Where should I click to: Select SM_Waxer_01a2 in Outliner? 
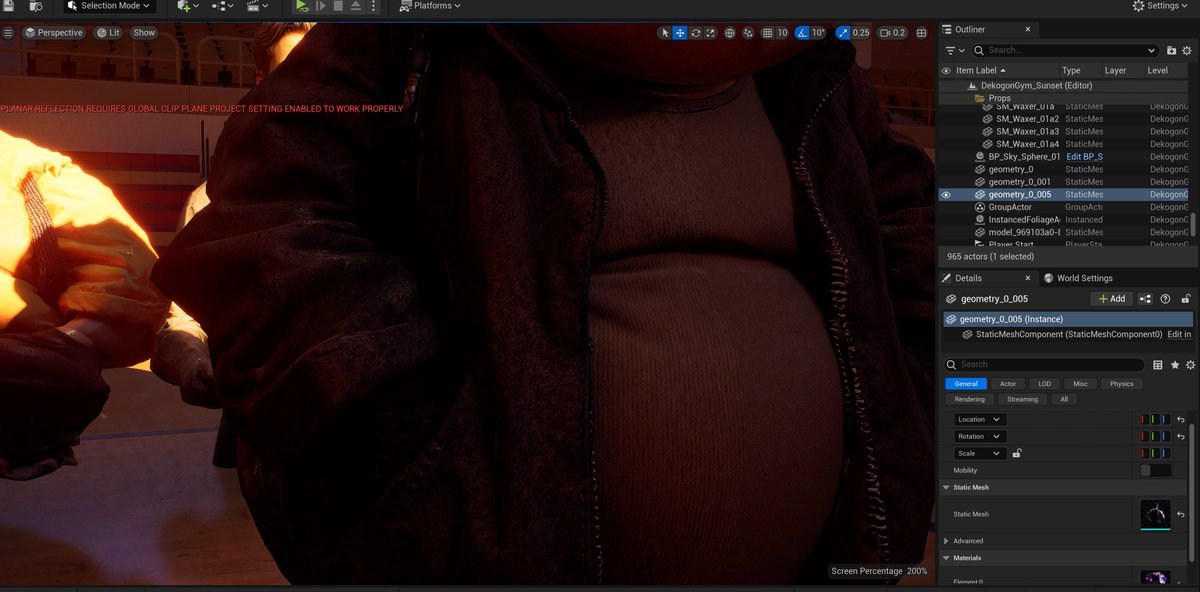1027,119
